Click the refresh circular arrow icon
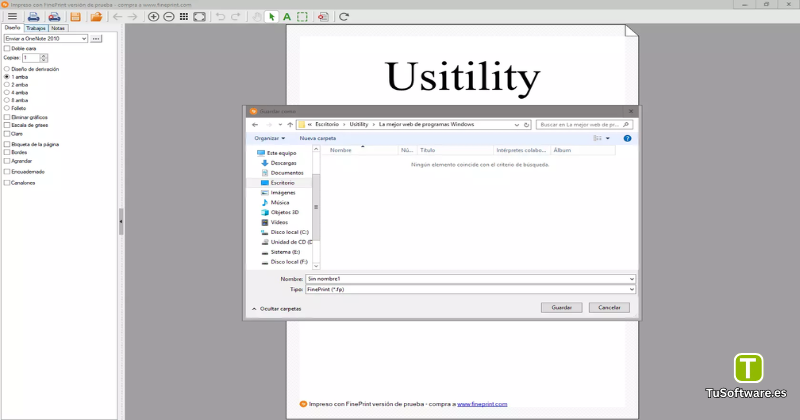This screenshot has width=800, height=420. 344,17
